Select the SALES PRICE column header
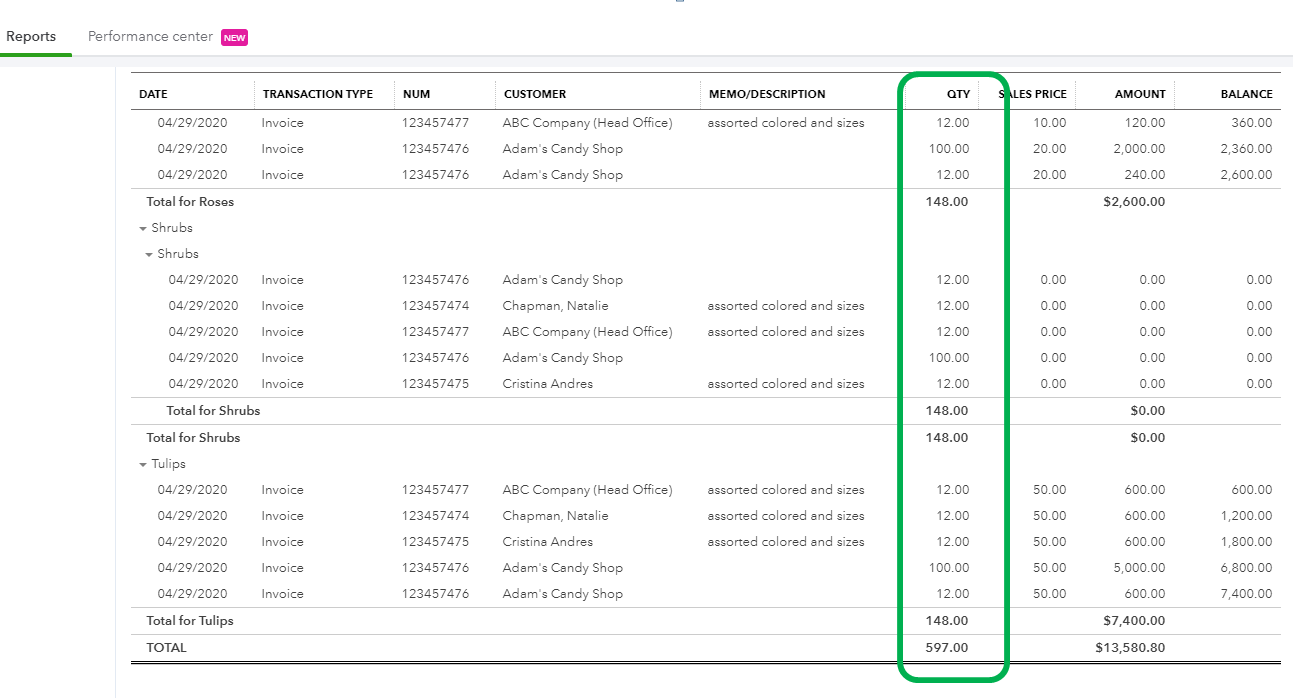The height and width of the screenshot is (698, 1293). coord(1032,94)
